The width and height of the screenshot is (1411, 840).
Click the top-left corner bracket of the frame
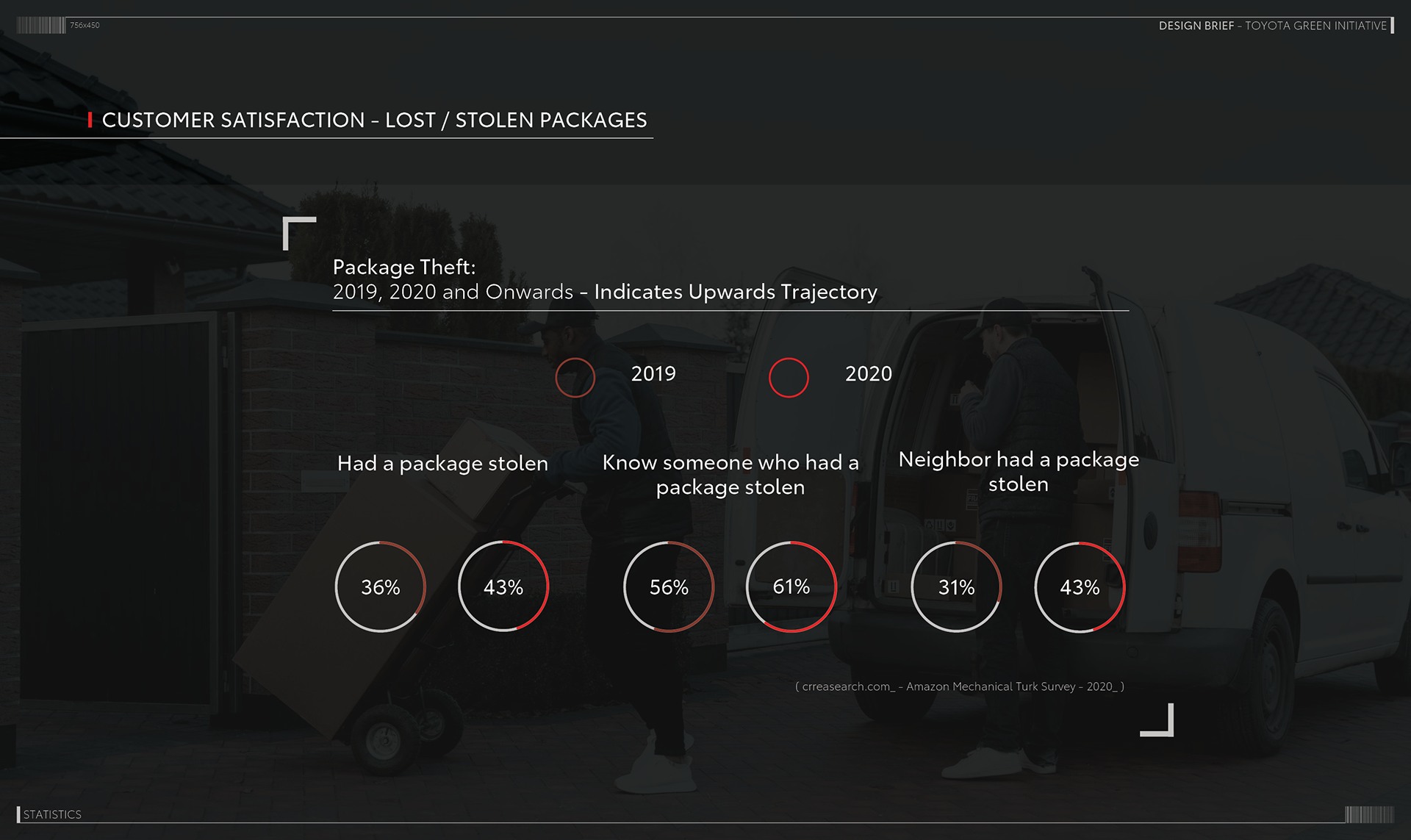tap(298, 233)
